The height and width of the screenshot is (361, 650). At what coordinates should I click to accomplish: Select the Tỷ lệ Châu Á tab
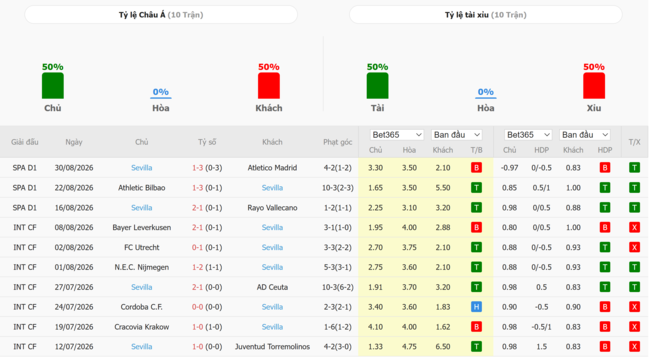click(x=161, y=15)
